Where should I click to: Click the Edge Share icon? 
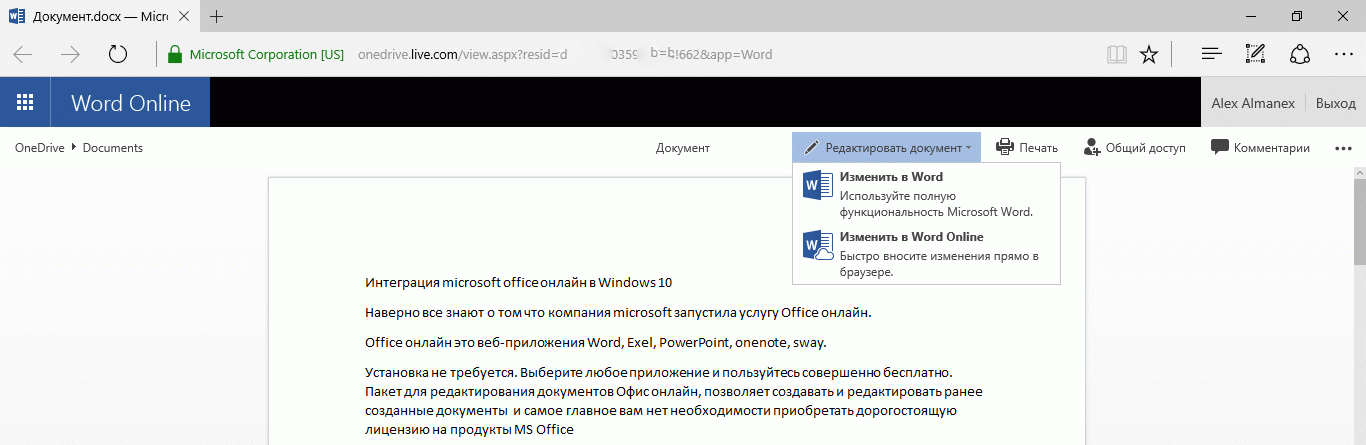click(1299, 55)
